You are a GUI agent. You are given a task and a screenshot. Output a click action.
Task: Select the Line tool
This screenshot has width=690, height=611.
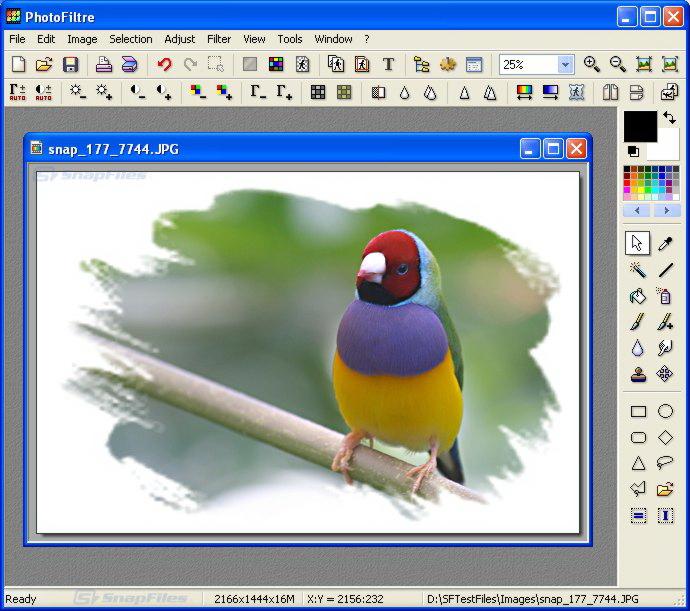665,269
